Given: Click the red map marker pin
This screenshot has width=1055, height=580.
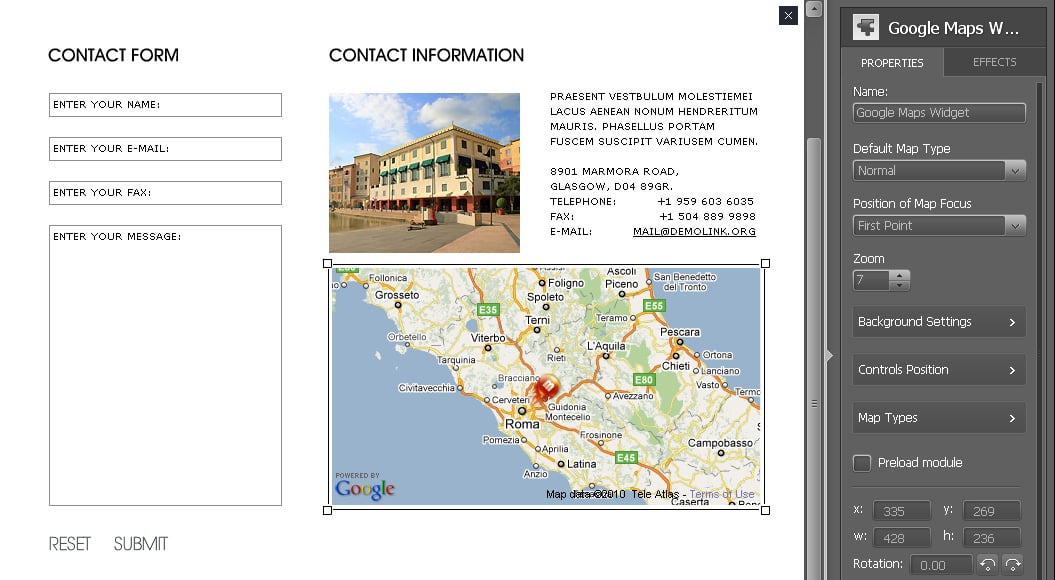Looking at the screenshot, I should 547,388.
